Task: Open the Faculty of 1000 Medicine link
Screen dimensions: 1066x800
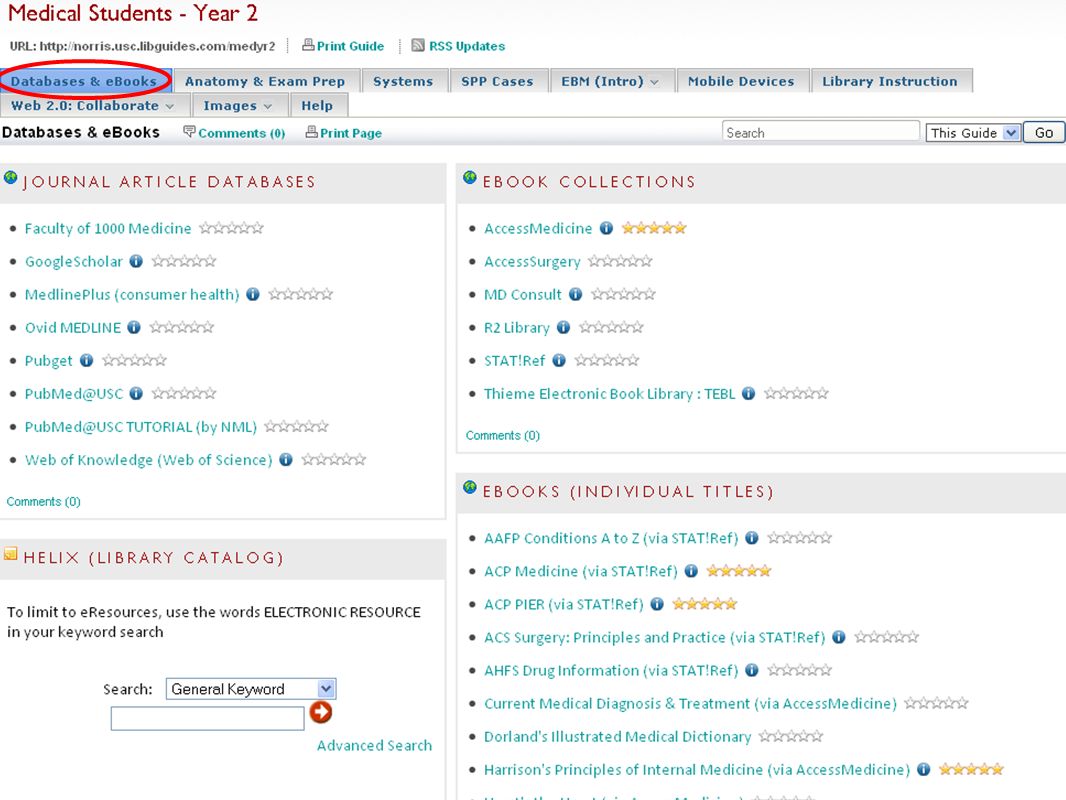Action: (x=108, y=228)
